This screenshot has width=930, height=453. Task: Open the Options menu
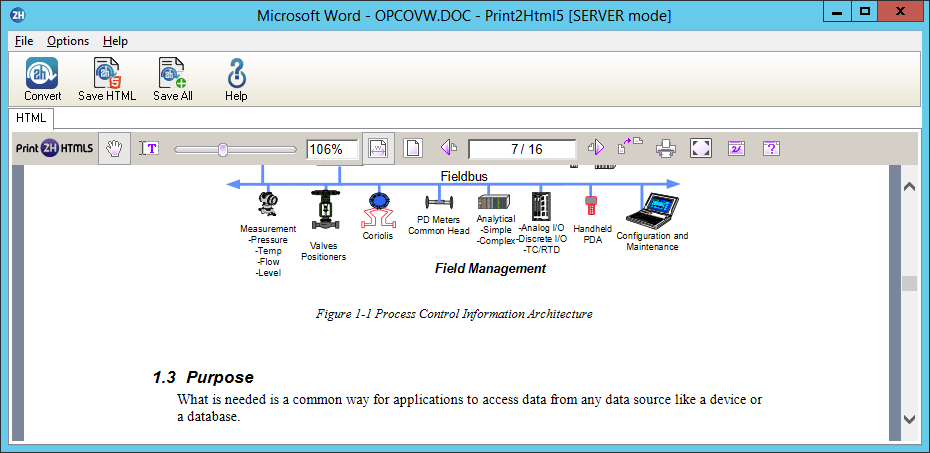point(68,41)
